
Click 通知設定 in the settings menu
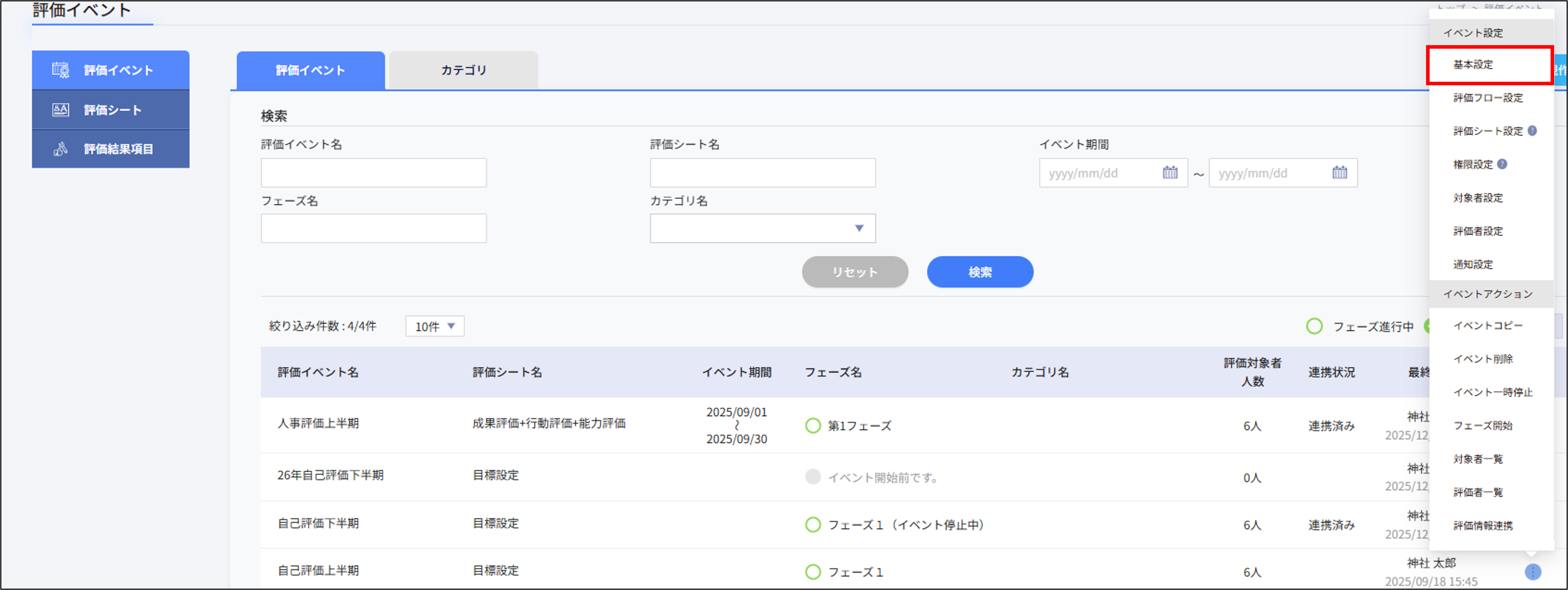1474,264
